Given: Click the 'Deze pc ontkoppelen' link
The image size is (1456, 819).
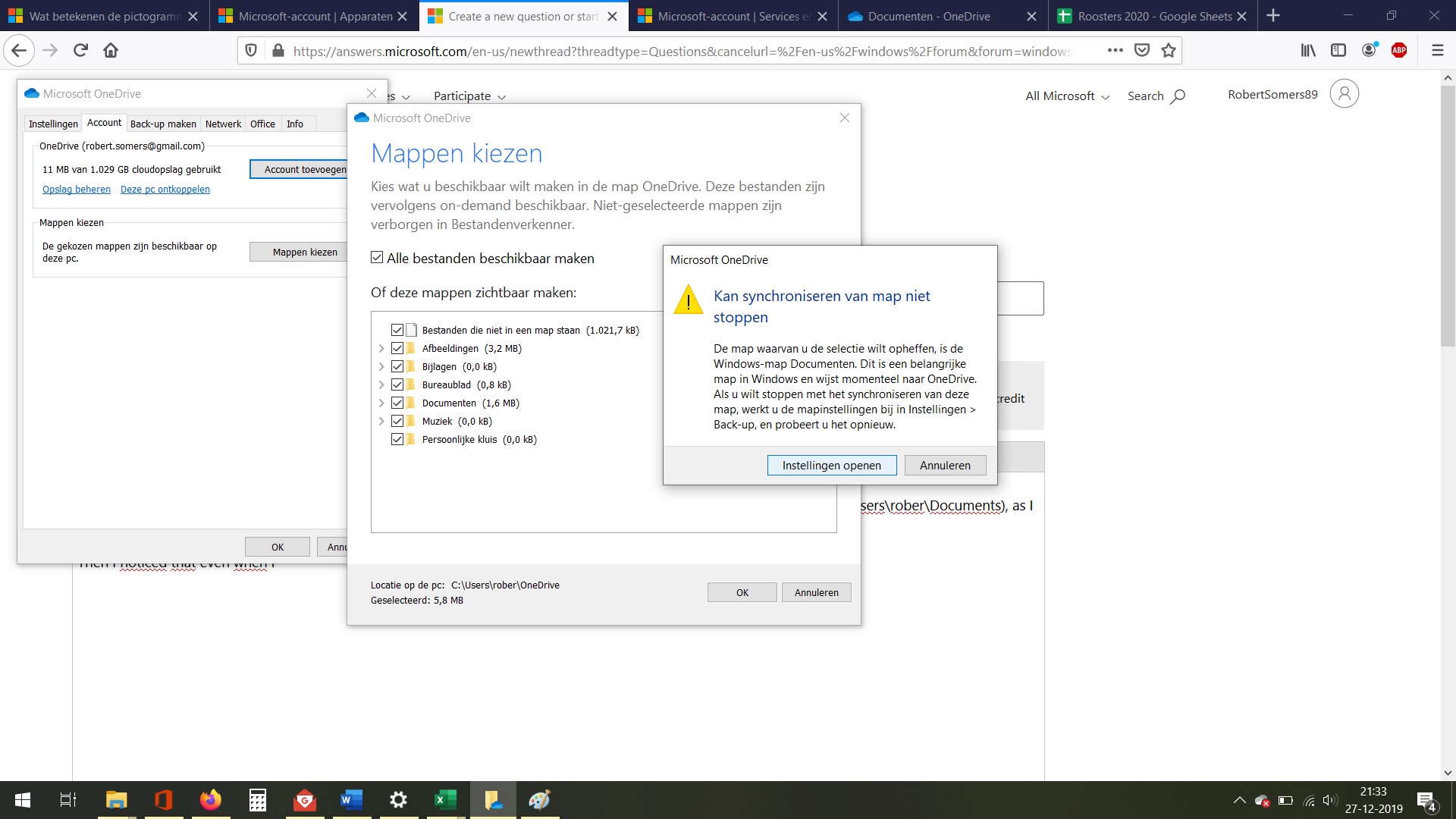Looking at the screenshot, I should (x=165, y=190).
